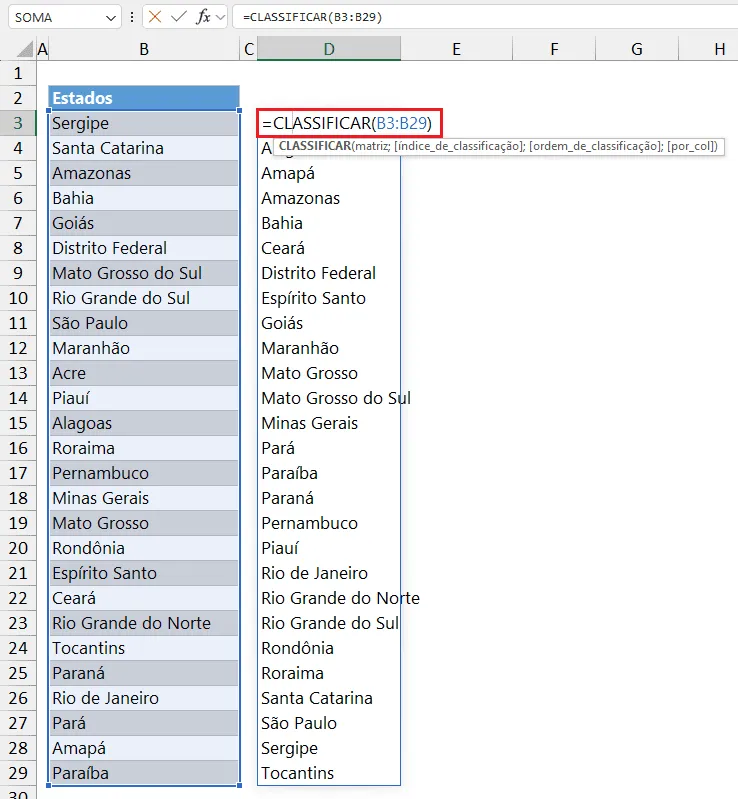Image resolution: width=738 pixels, height=799 pixels.
Task: Select São Paulo cell in column D
Action: click(x=329, y=723)
